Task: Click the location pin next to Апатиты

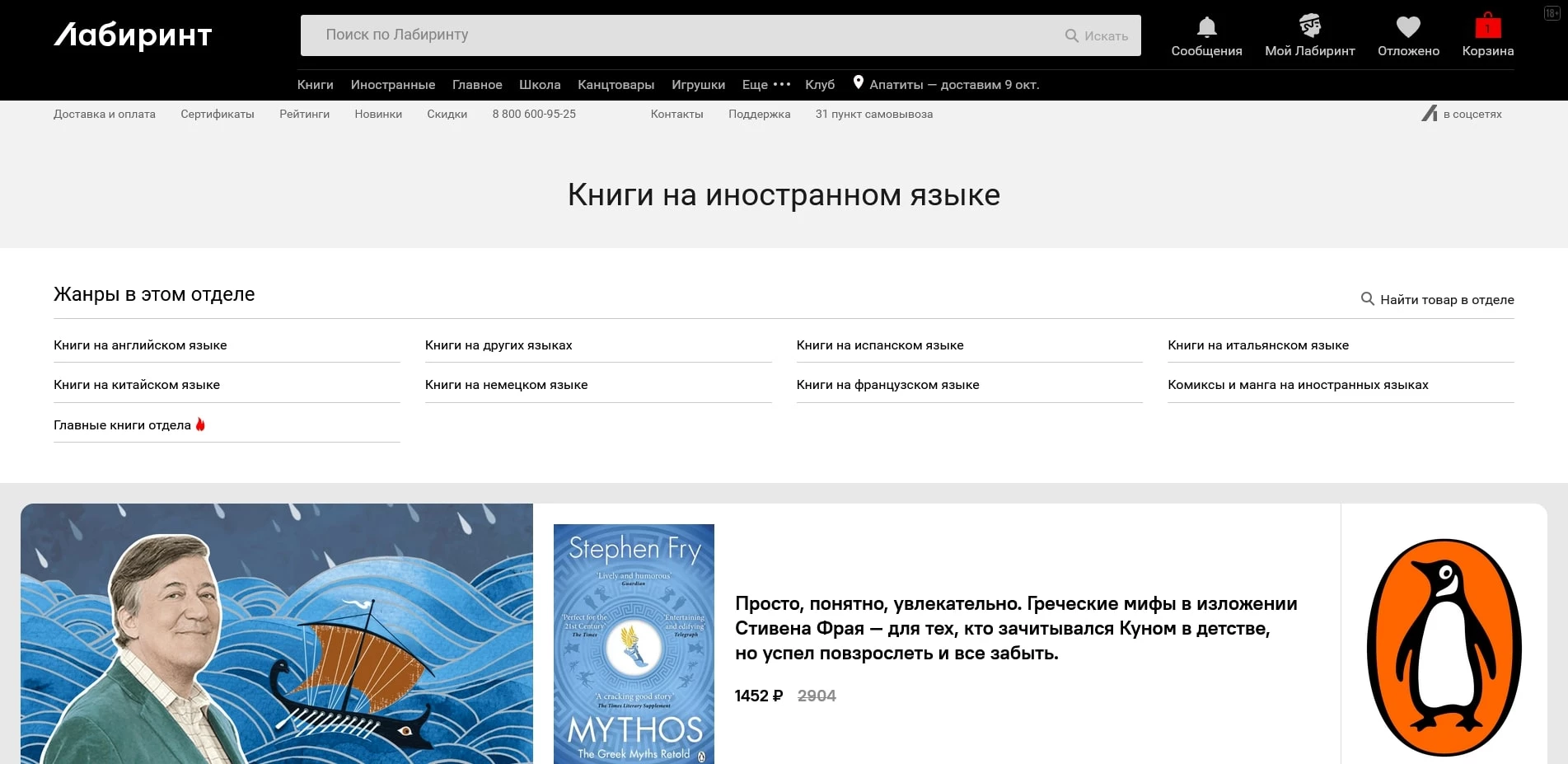Action: coord(859,82)
